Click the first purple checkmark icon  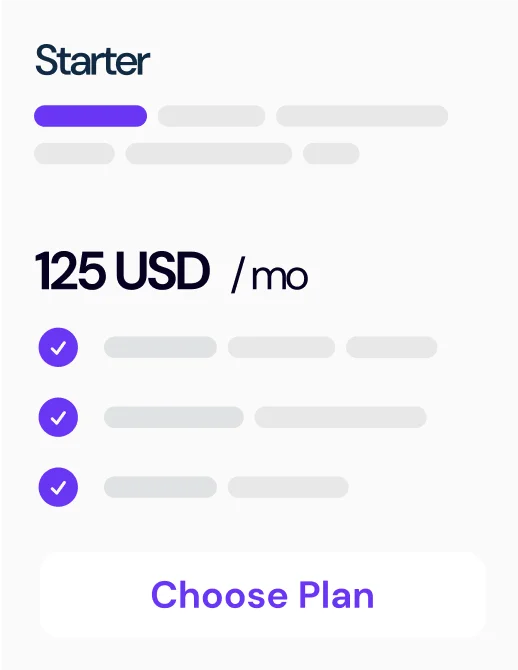58,347
